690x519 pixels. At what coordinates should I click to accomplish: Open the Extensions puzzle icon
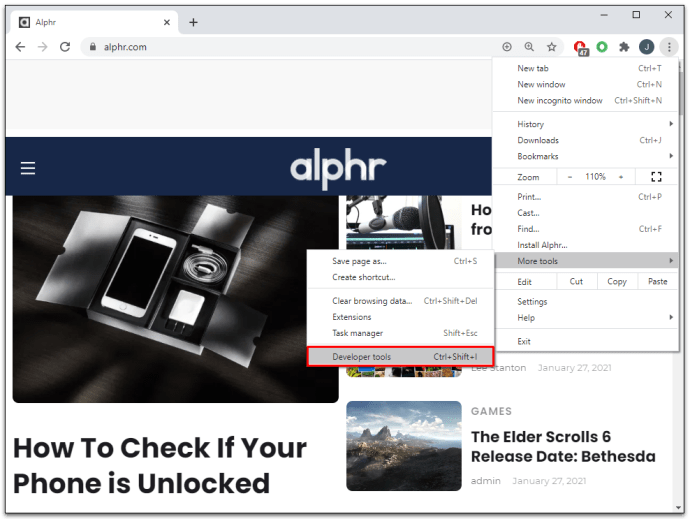624,47
